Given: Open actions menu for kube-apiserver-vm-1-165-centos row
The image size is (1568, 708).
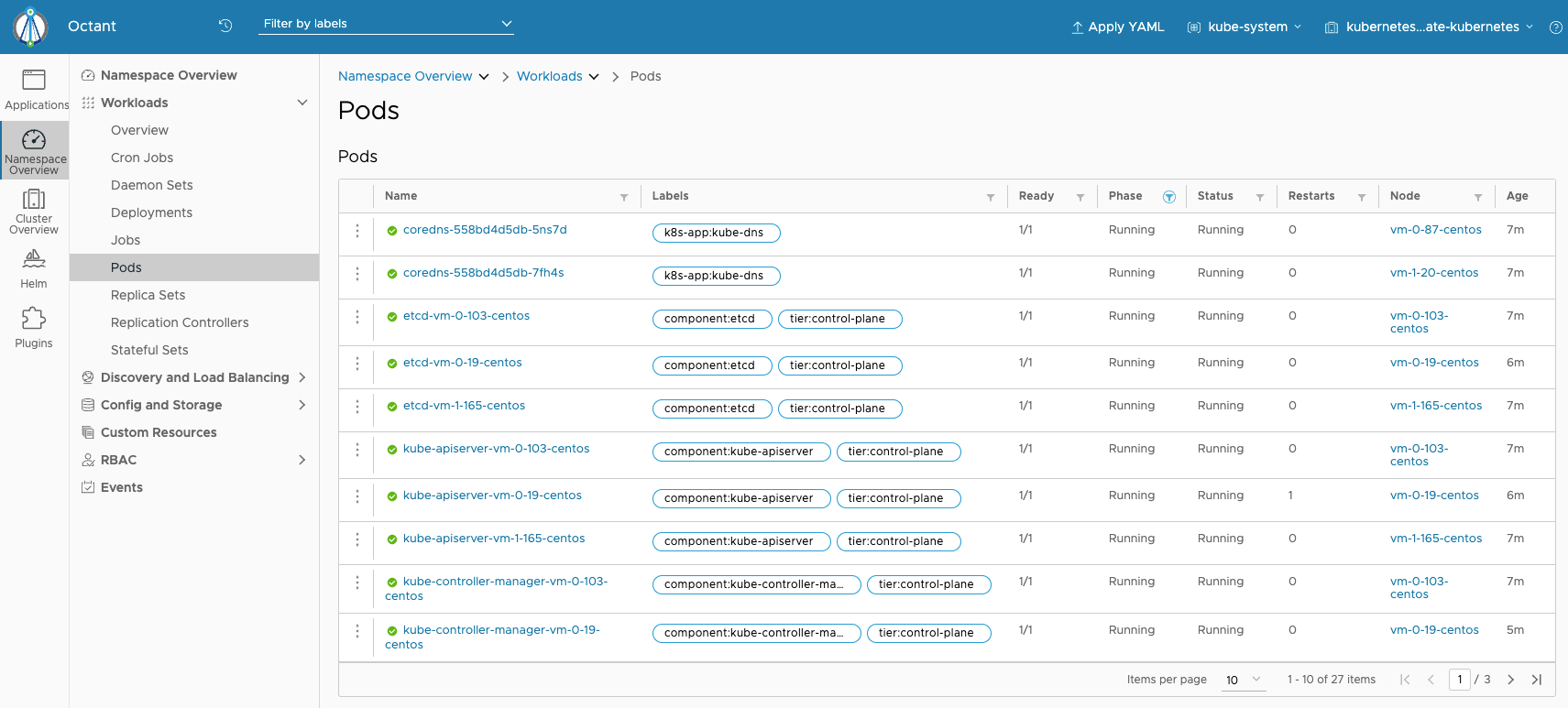Looking at the screenshot, I should 357,539.
